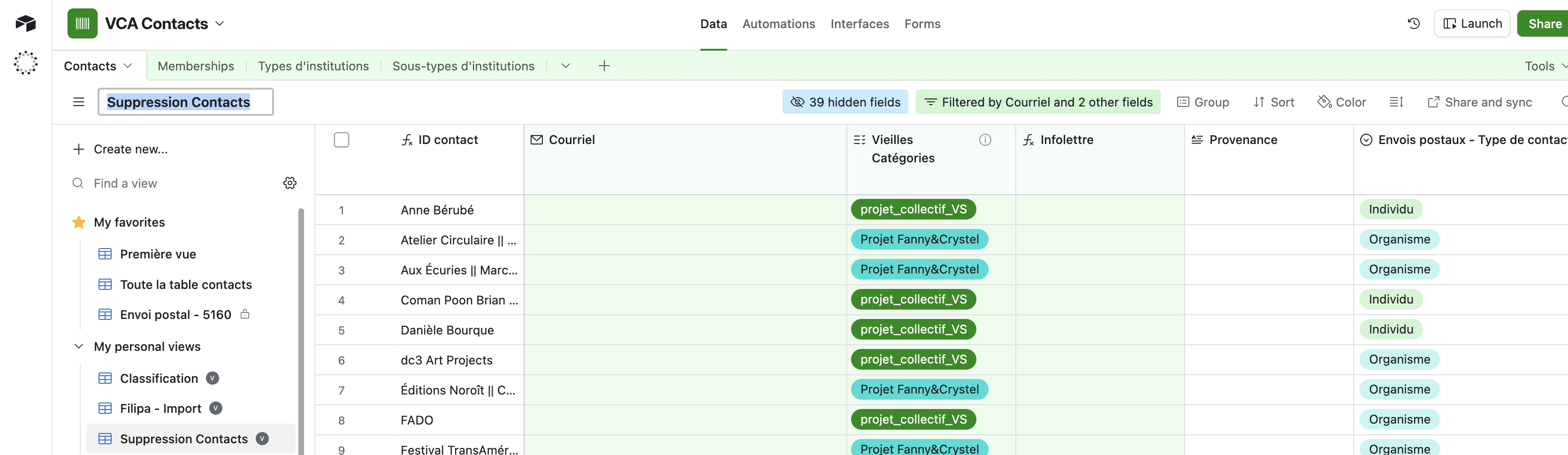Expand VCA Contacts base name dropdown
This screenshot has width=1568, height=455.
(220, 24)
